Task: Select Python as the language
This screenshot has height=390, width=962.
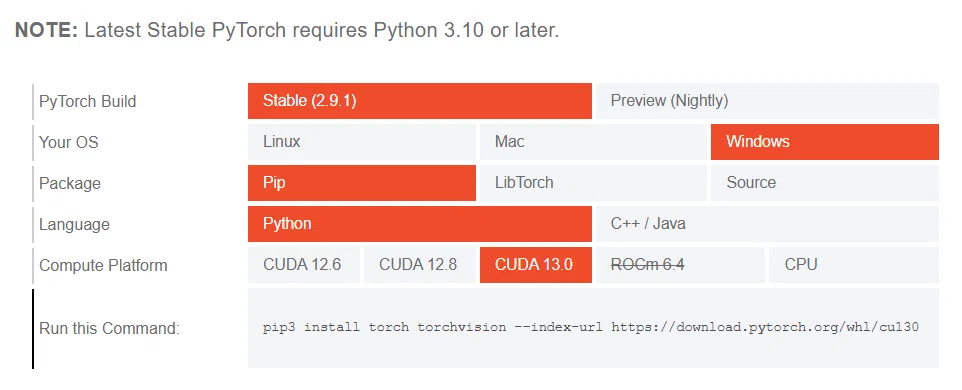Action: pos(420,224)
